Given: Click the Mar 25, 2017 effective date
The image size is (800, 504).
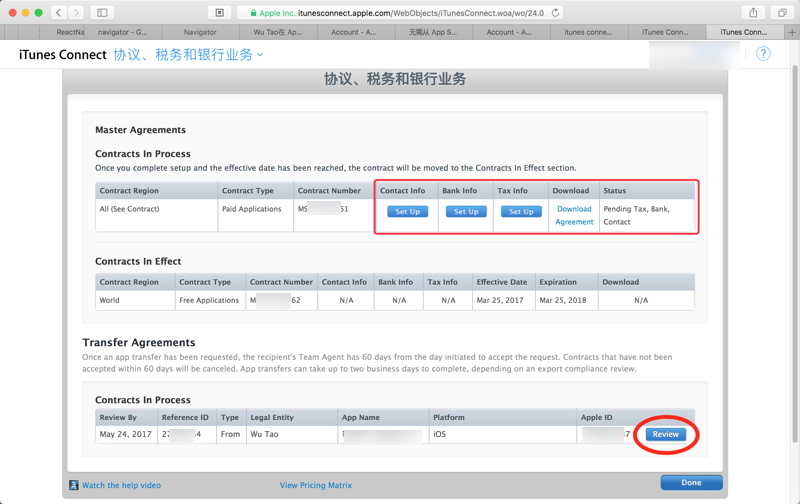Looking at the screenshot, I should [500, 300].
